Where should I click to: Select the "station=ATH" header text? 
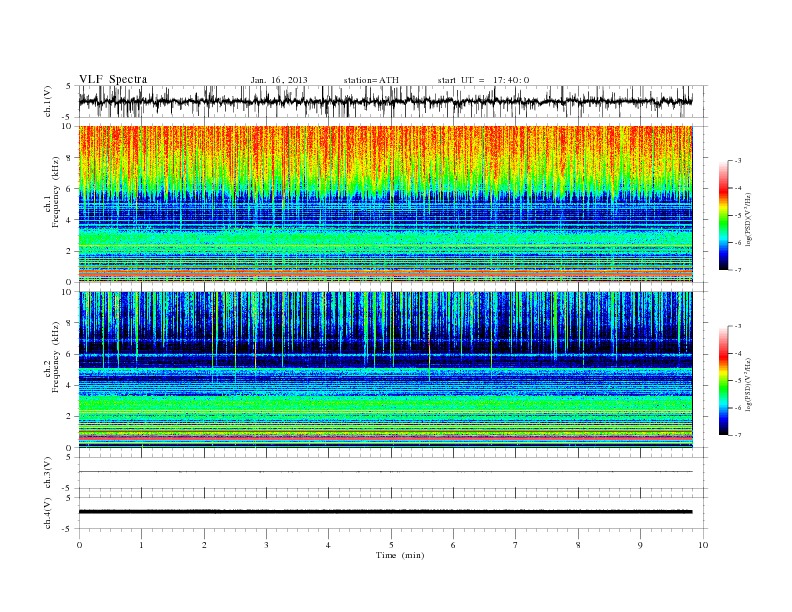[x=371, y=80]
